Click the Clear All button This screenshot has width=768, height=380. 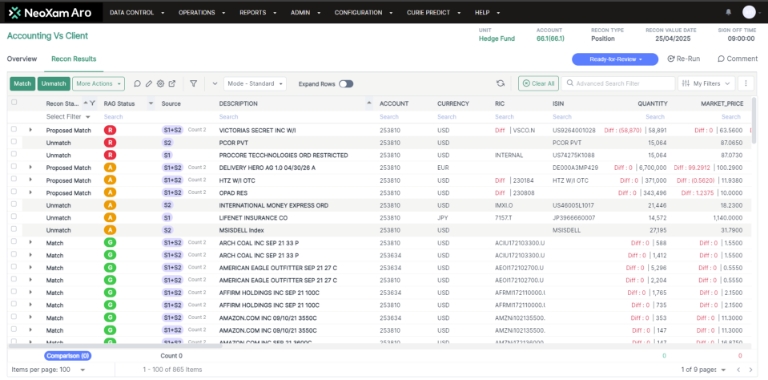(538, 84)
